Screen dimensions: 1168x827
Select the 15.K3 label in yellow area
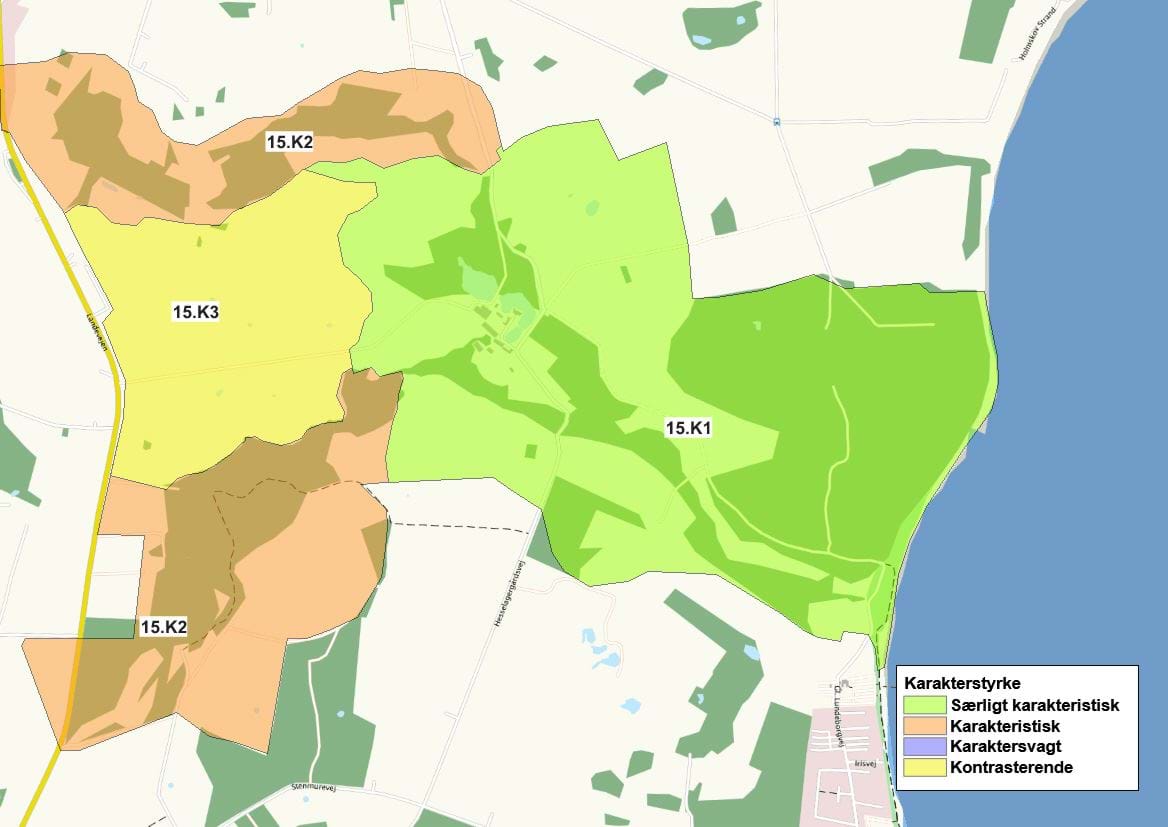click(195, 312)
